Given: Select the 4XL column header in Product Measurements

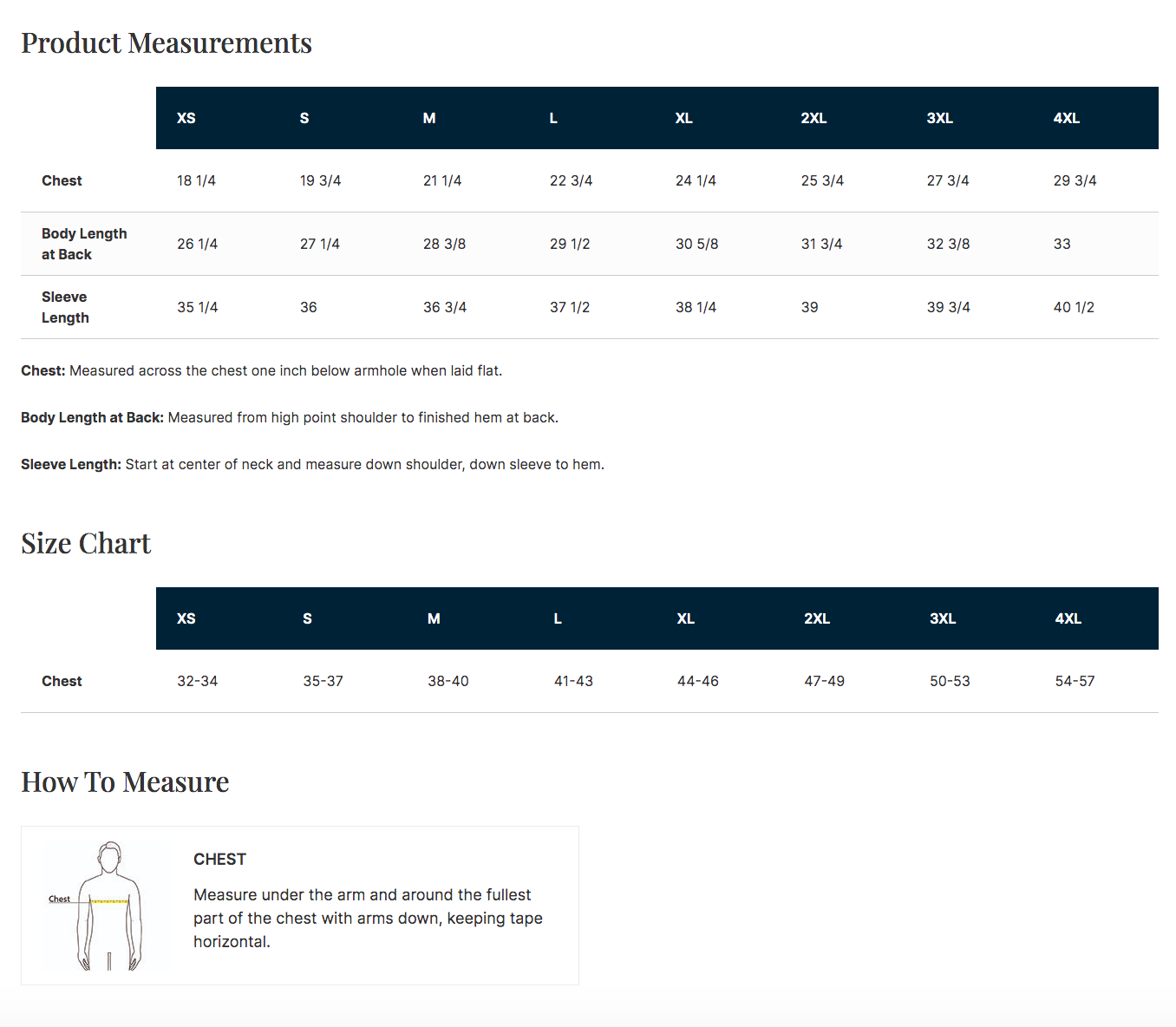Looking at the screenshot, I should coord(1066,118).
